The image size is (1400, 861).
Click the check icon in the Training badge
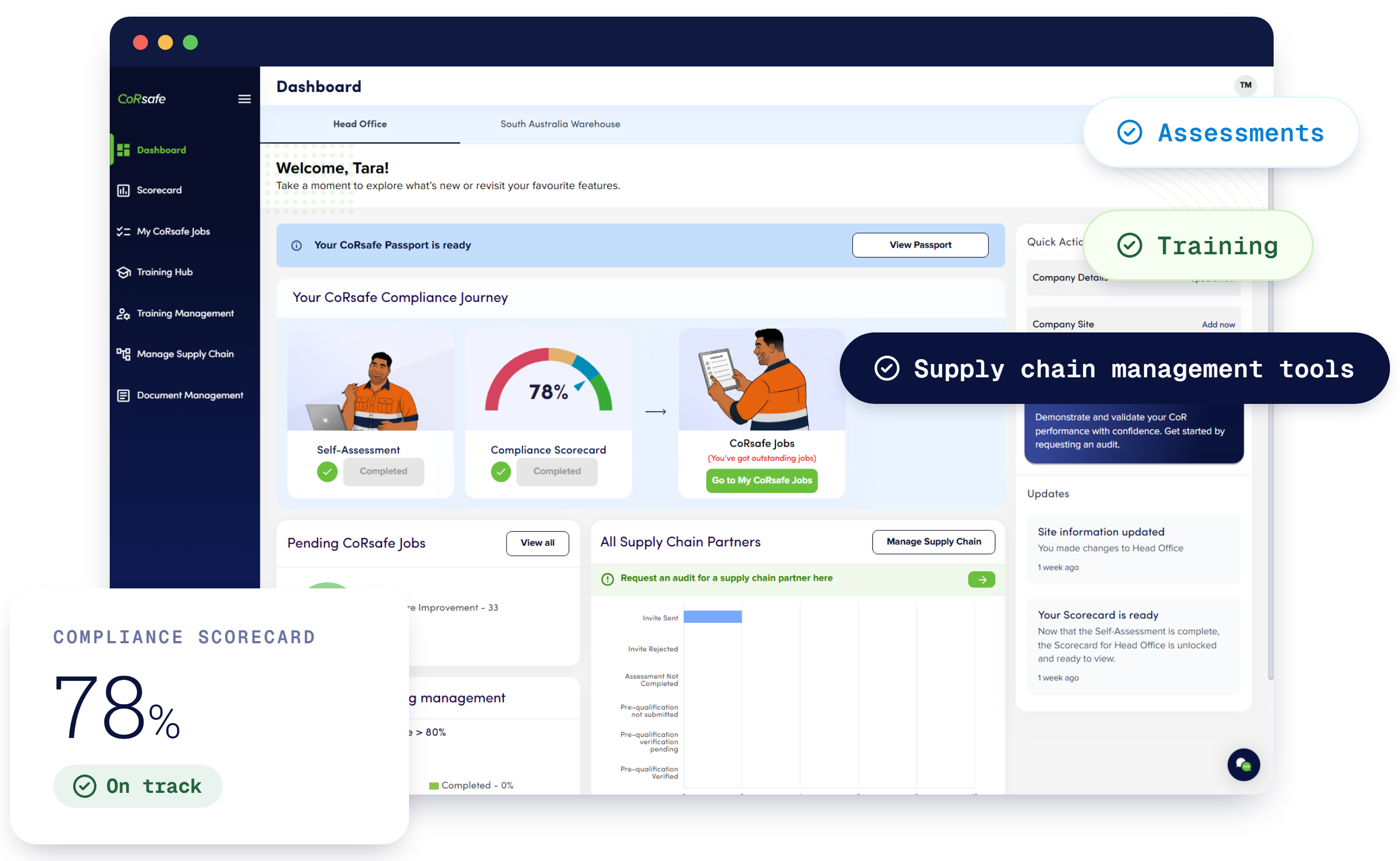1128,245
